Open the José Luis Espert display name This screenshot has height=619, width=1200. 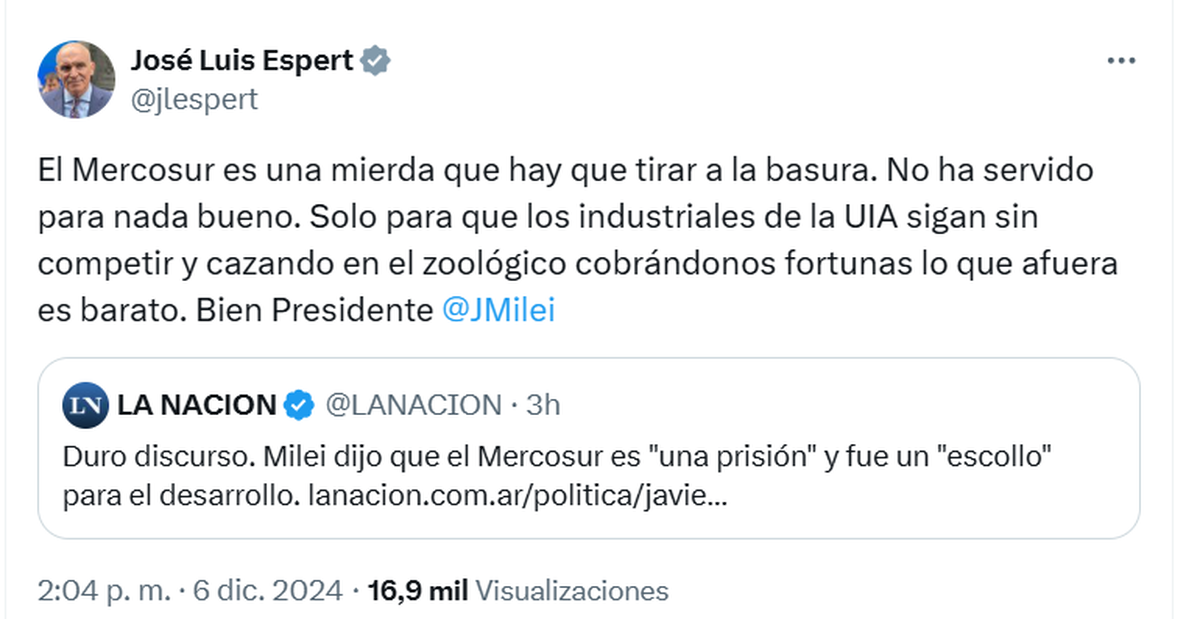(x=242, y=61)
